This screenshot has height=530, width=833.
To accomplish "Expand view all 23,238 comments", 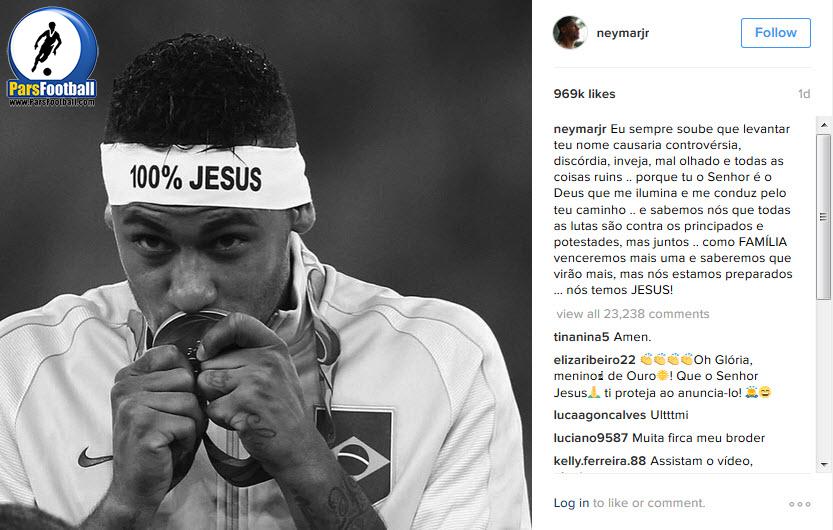I will coord(633,314).
